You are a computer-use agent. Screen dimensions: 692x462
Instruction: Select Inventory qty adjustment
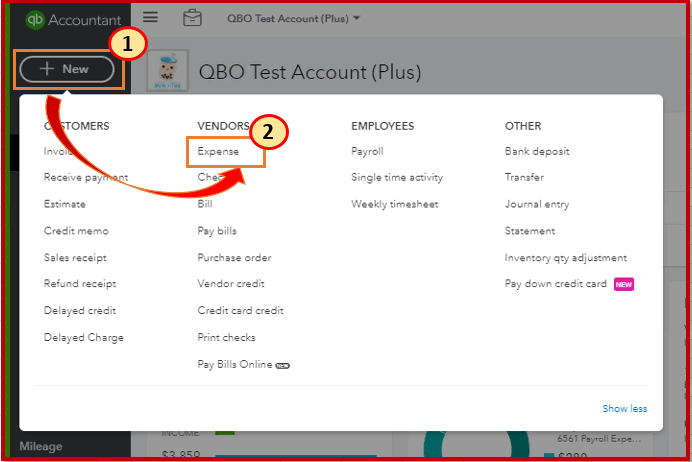pos(566,258)
